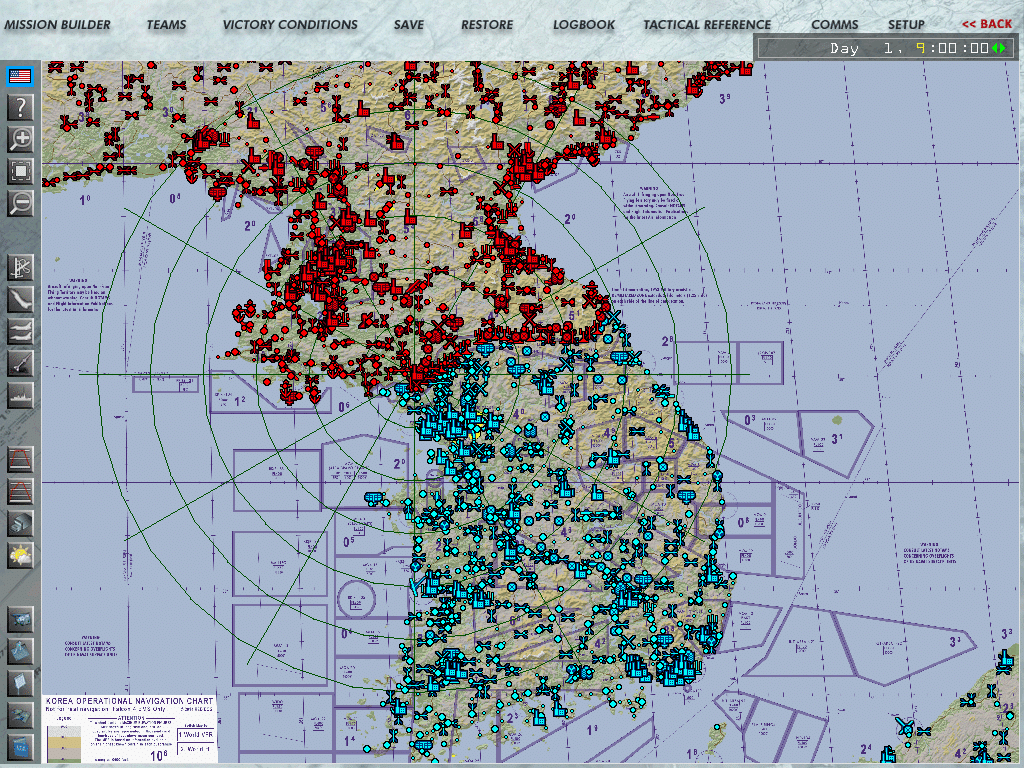Select the lower red flight-profile graph icon
Image resolution: width=1024 pixels, height=768 pixels.
click(20, 491)
